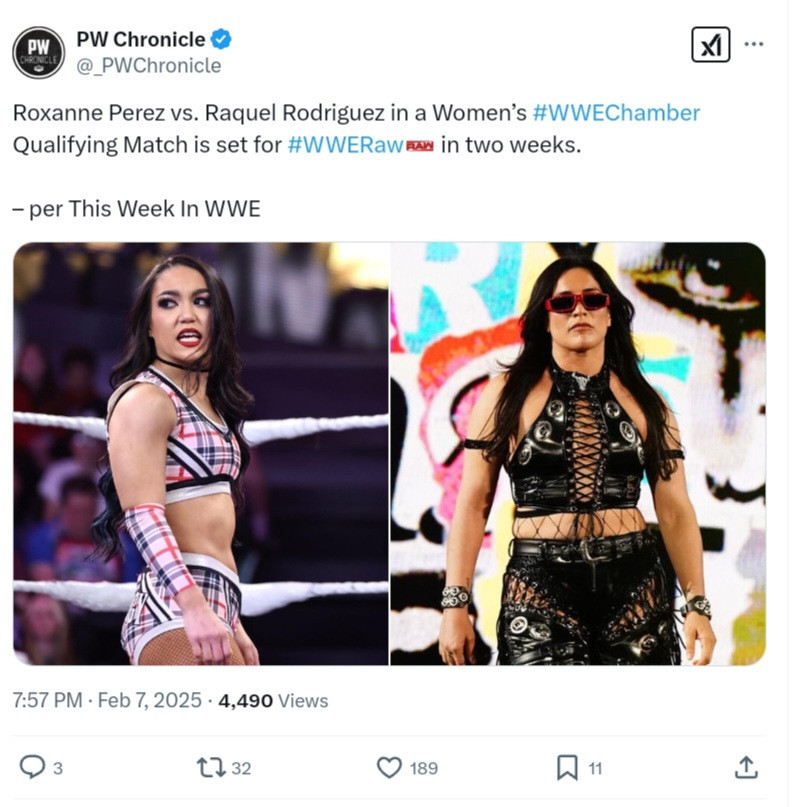This screenshot has height=807, width=808.
Task: Open the right photo with red sunglasses
Action: [x=578, y=454]
